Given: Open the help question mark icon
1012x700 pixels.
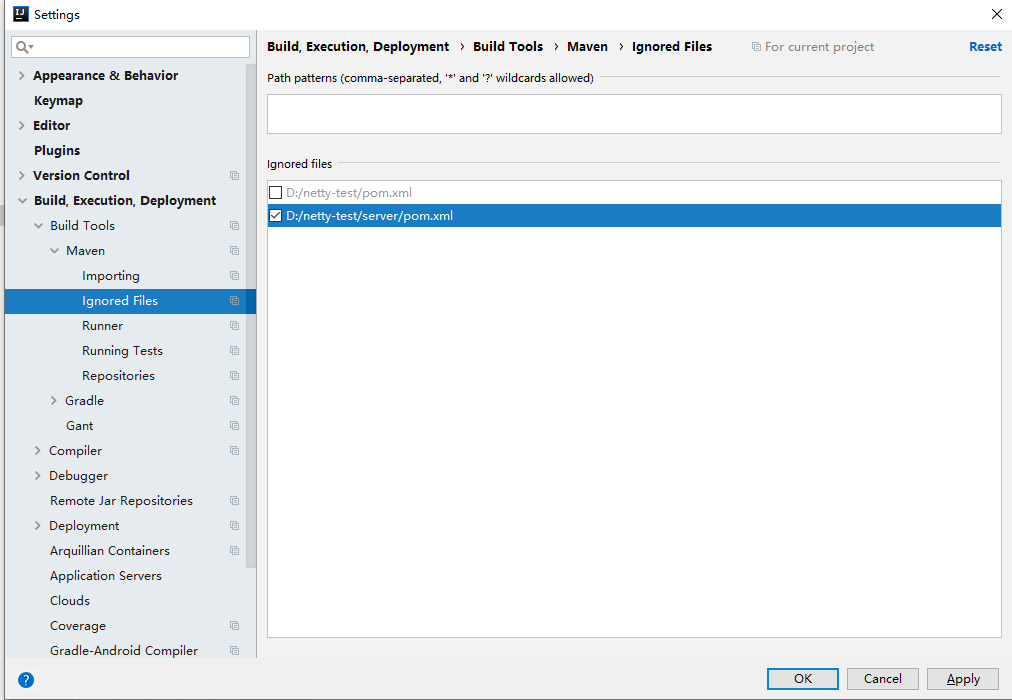Looking at the screenshot, I should pyautogui.click(x=26, y=679).
